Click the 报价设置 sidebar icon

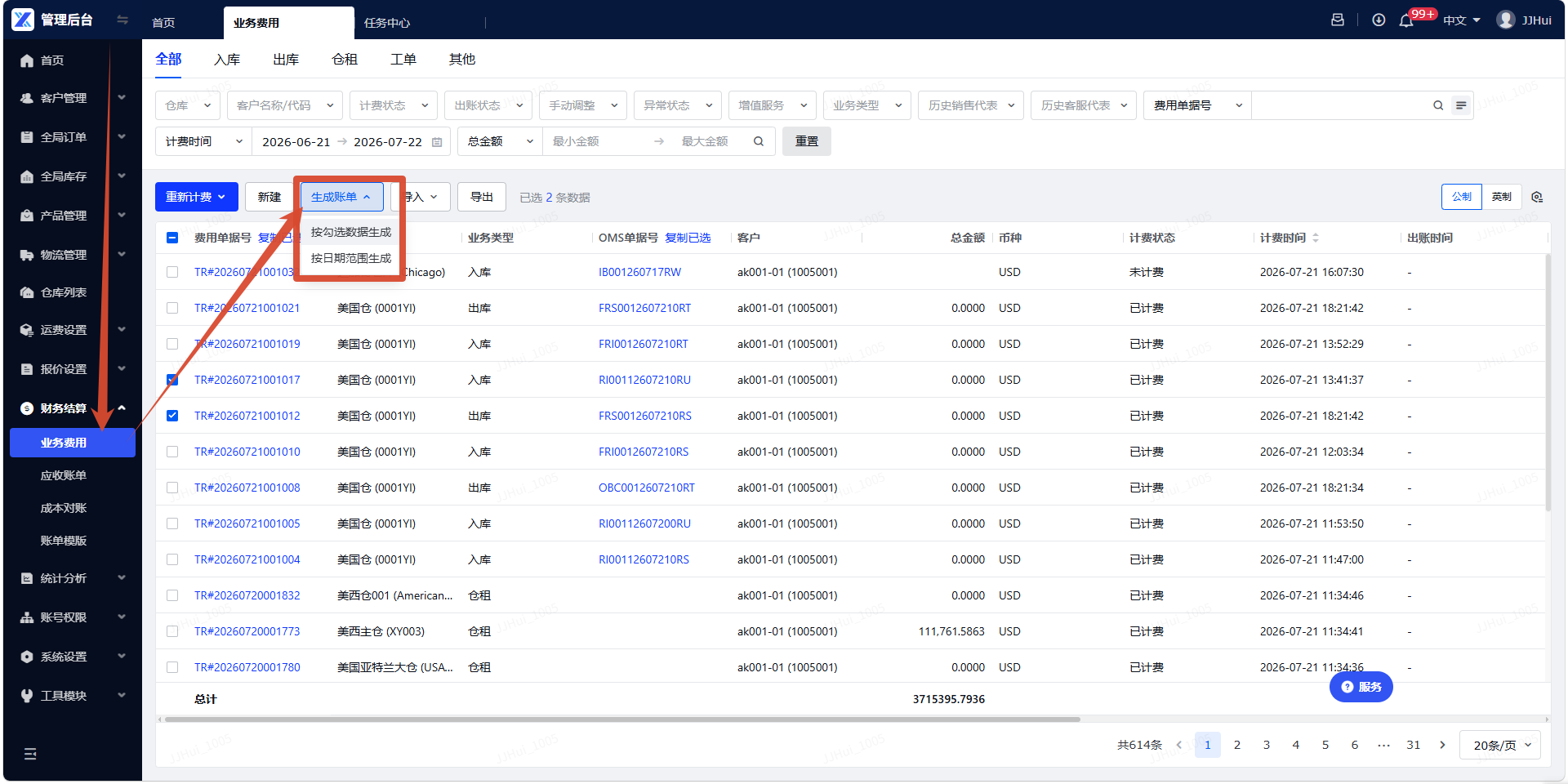click(27, 369)
